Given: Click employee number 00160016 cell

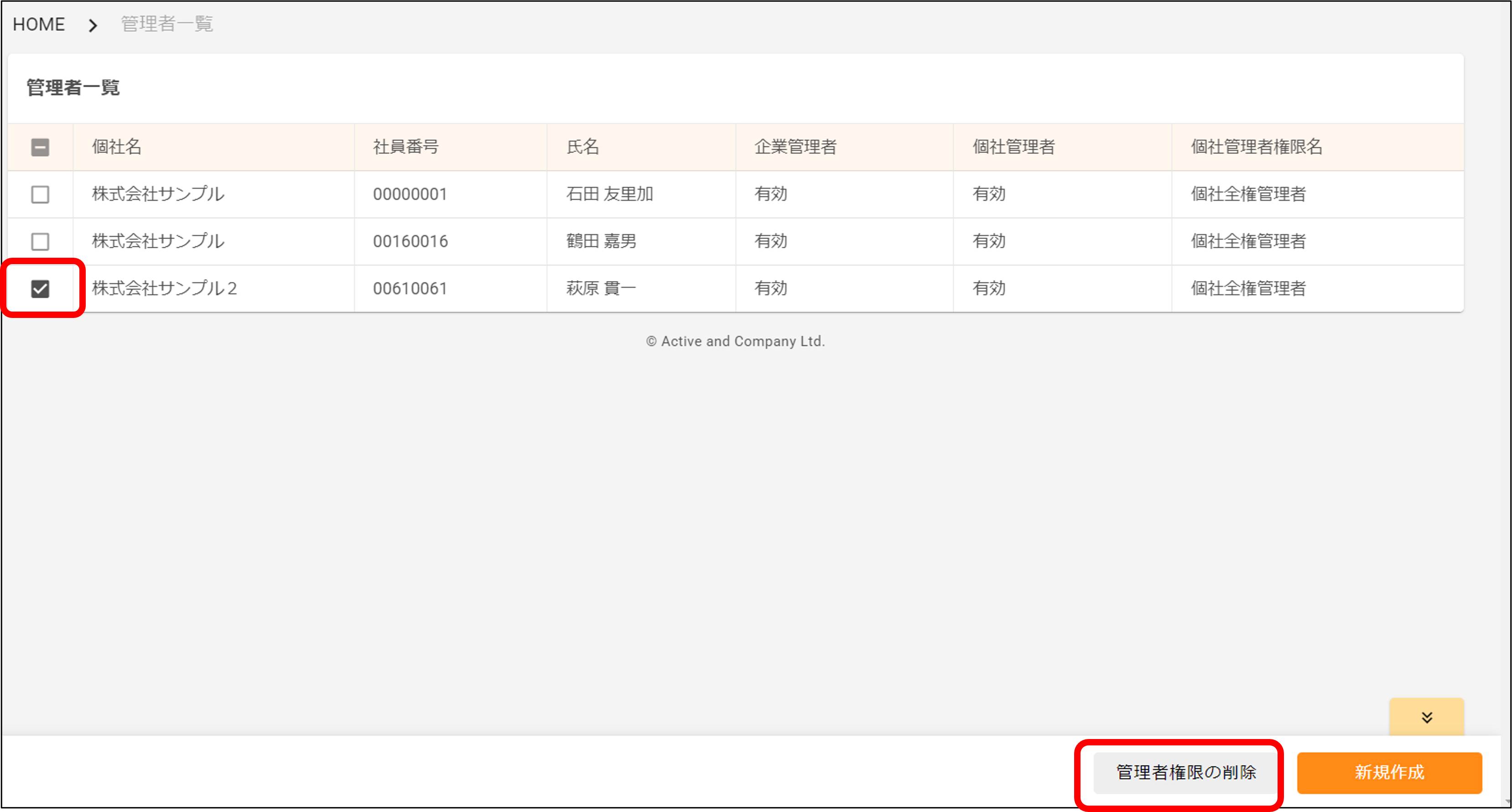Looking at the screenshot, I should (x=410, y=241).
